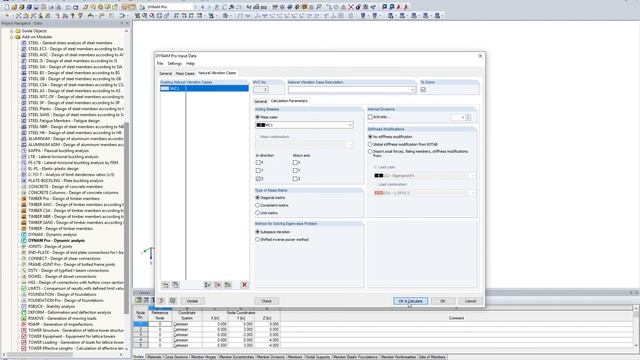Check In direction X checkbox
640x360 pixels.
pyautogui.click(x=258, y=162)
